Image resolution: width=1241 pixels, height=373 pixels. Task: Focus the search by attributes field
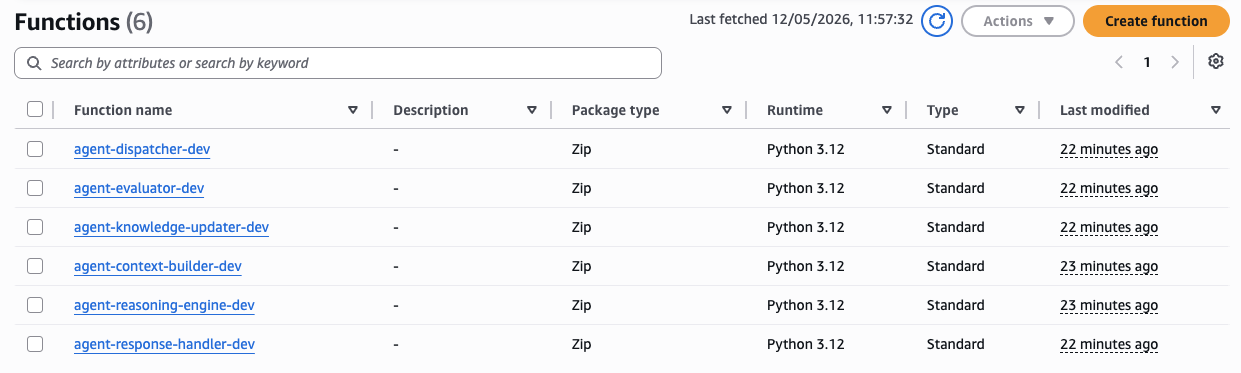[338, 63]
